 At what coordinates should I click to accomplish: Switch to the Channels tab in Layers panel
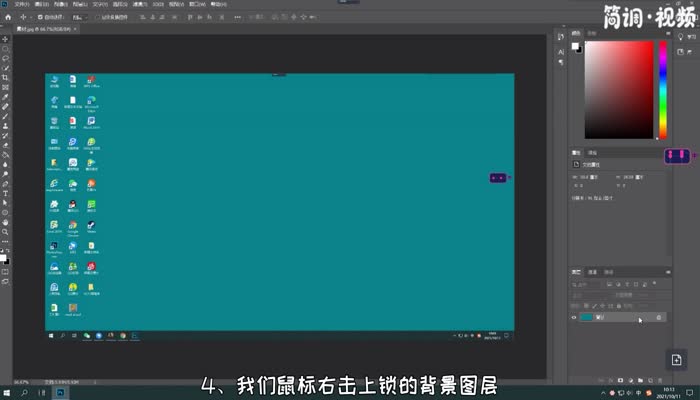click(592, 272)
